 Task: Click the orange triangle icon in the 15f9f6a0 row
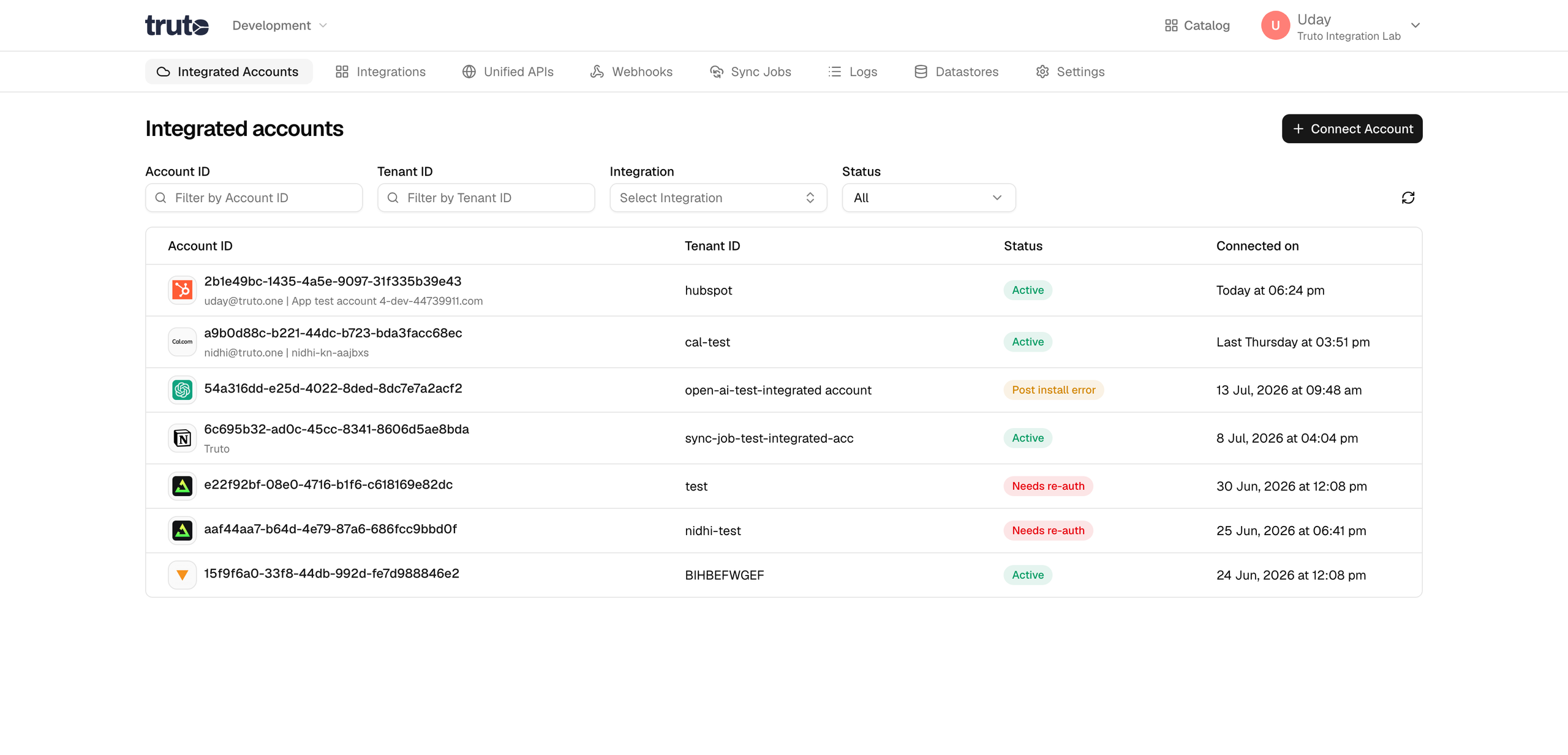click(x=182, y=575)
